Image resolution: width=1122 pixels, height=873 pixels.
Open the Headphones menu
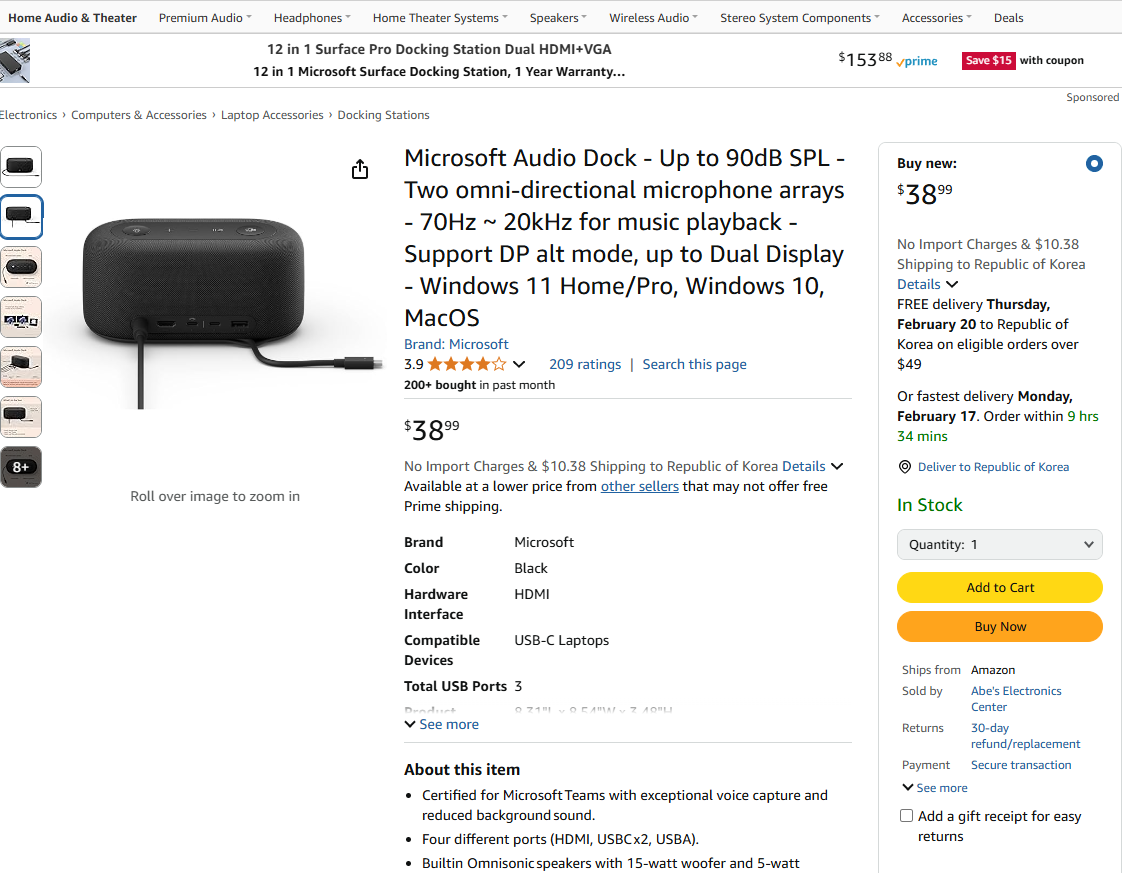[x=312, y=18]
